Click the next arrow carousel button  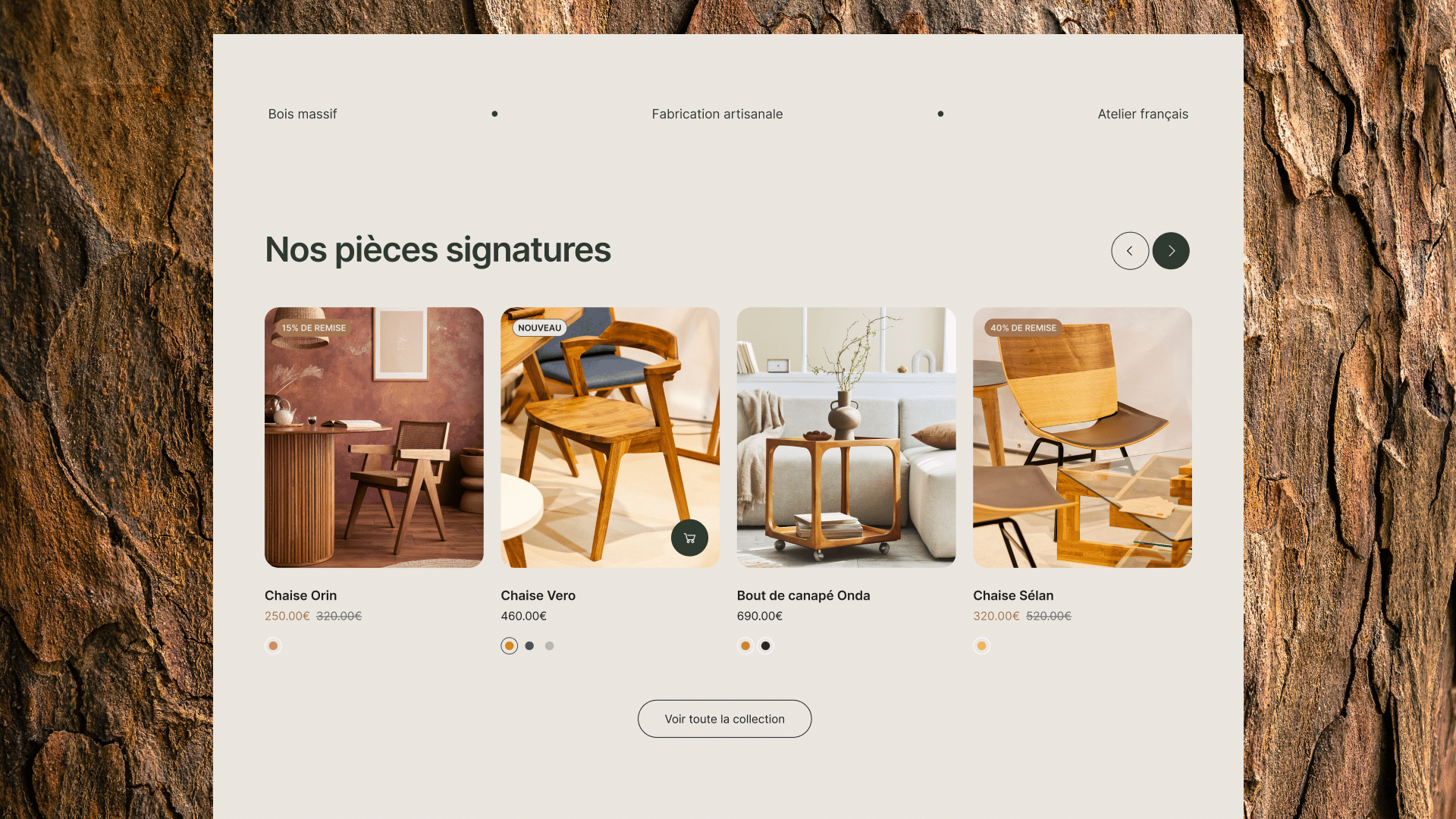pos(1171,251)
